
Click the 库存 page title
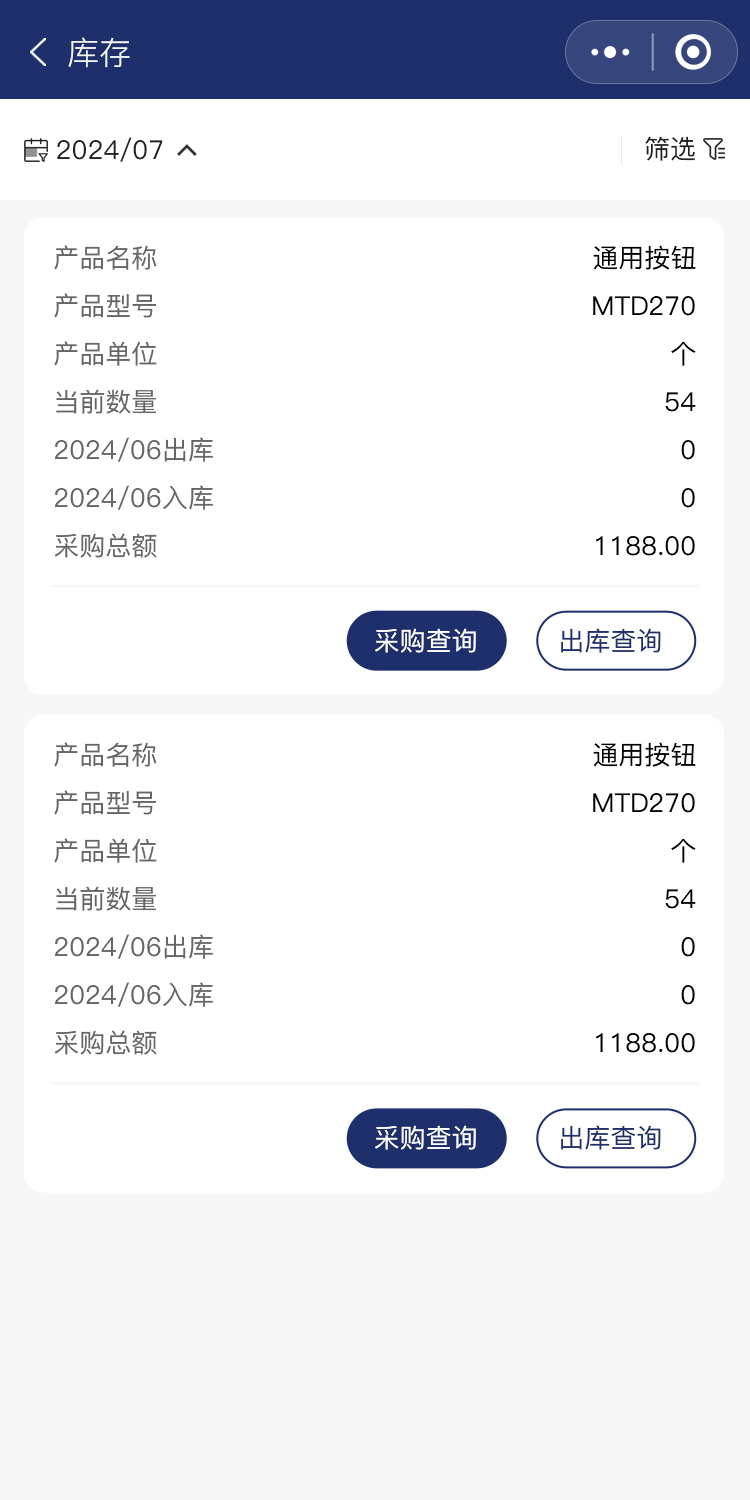coord(99,53)
